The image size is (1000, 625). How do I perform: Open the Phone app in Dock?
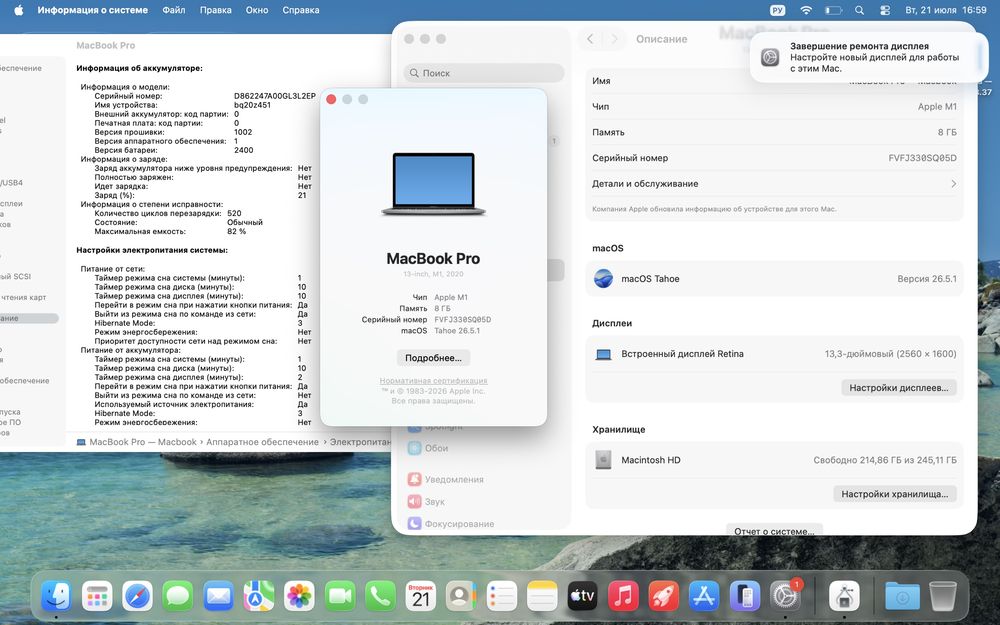380,596
